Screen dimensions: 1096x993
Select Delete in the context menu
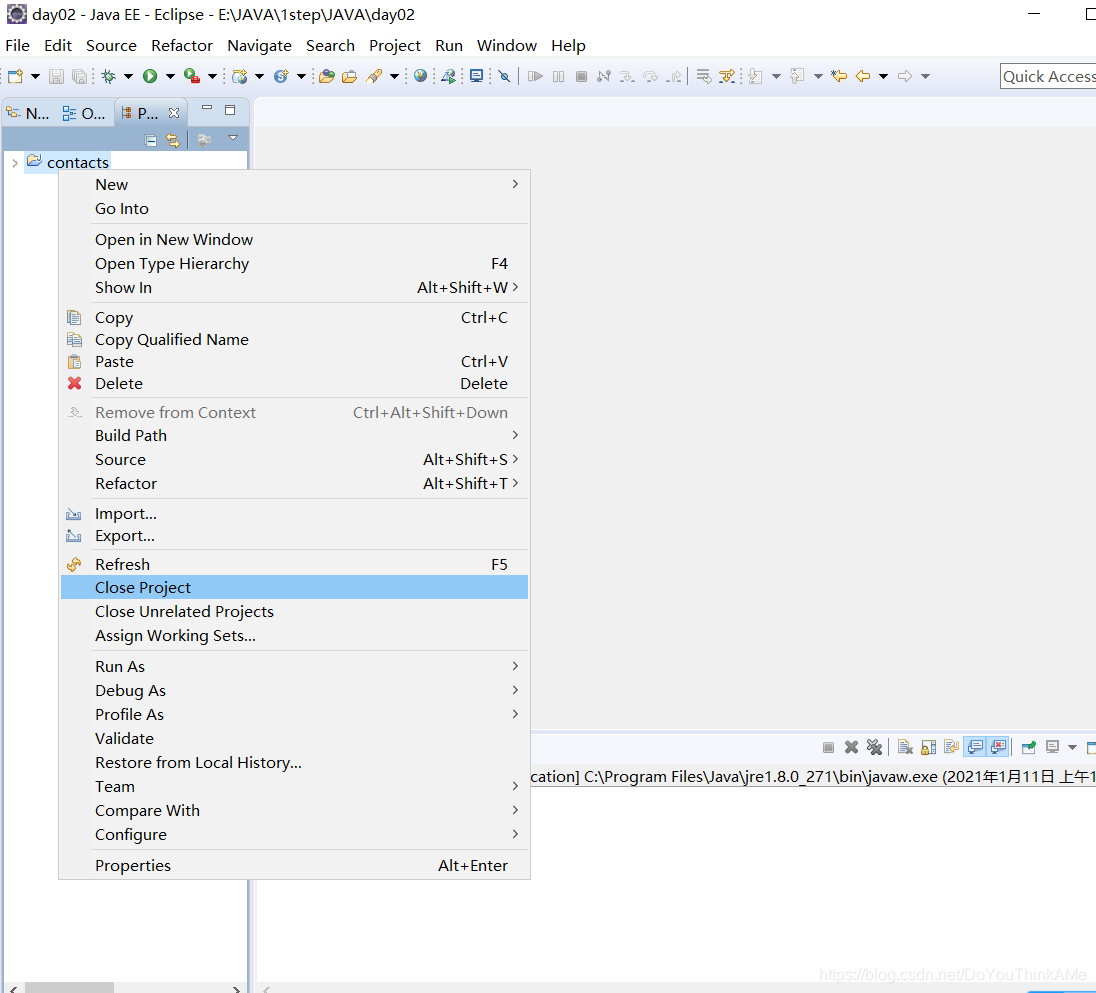tap(294, 384)
